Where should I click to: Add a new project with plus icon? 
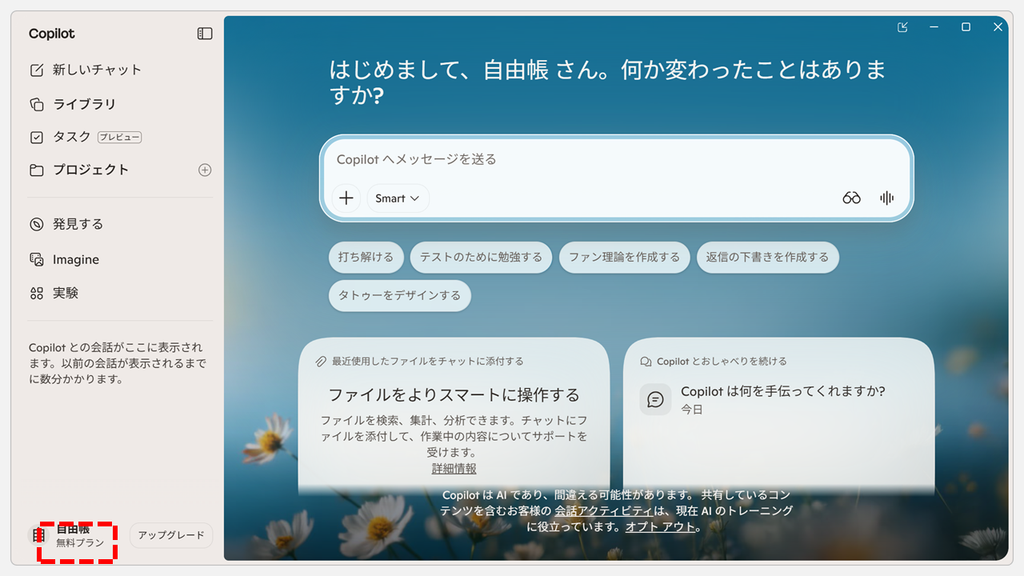tap(204, 170)
